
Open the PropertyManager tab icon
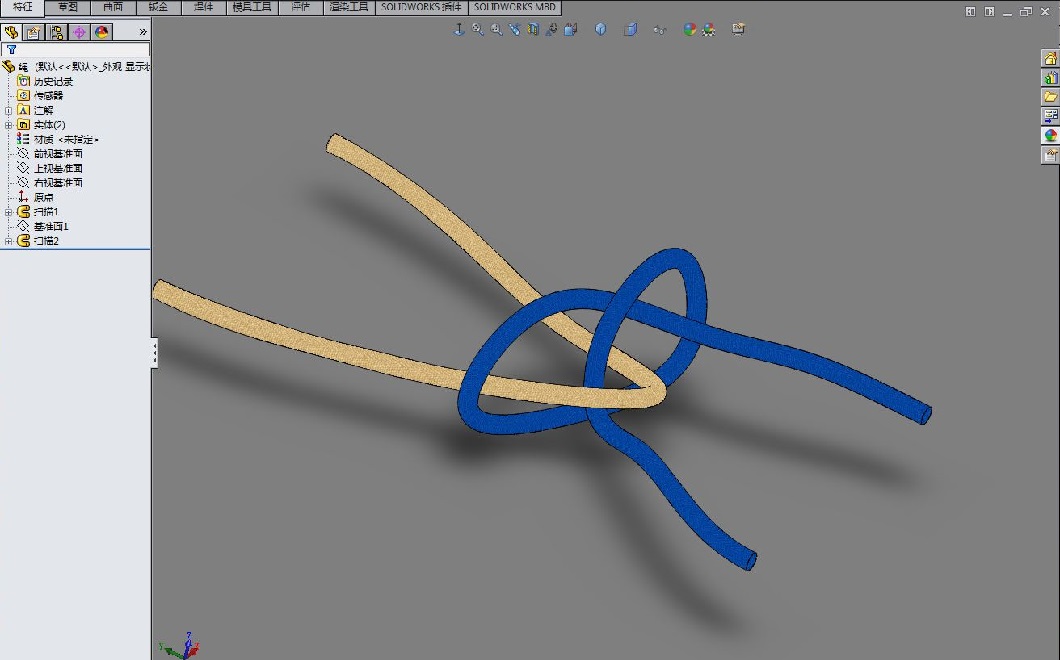33,32
